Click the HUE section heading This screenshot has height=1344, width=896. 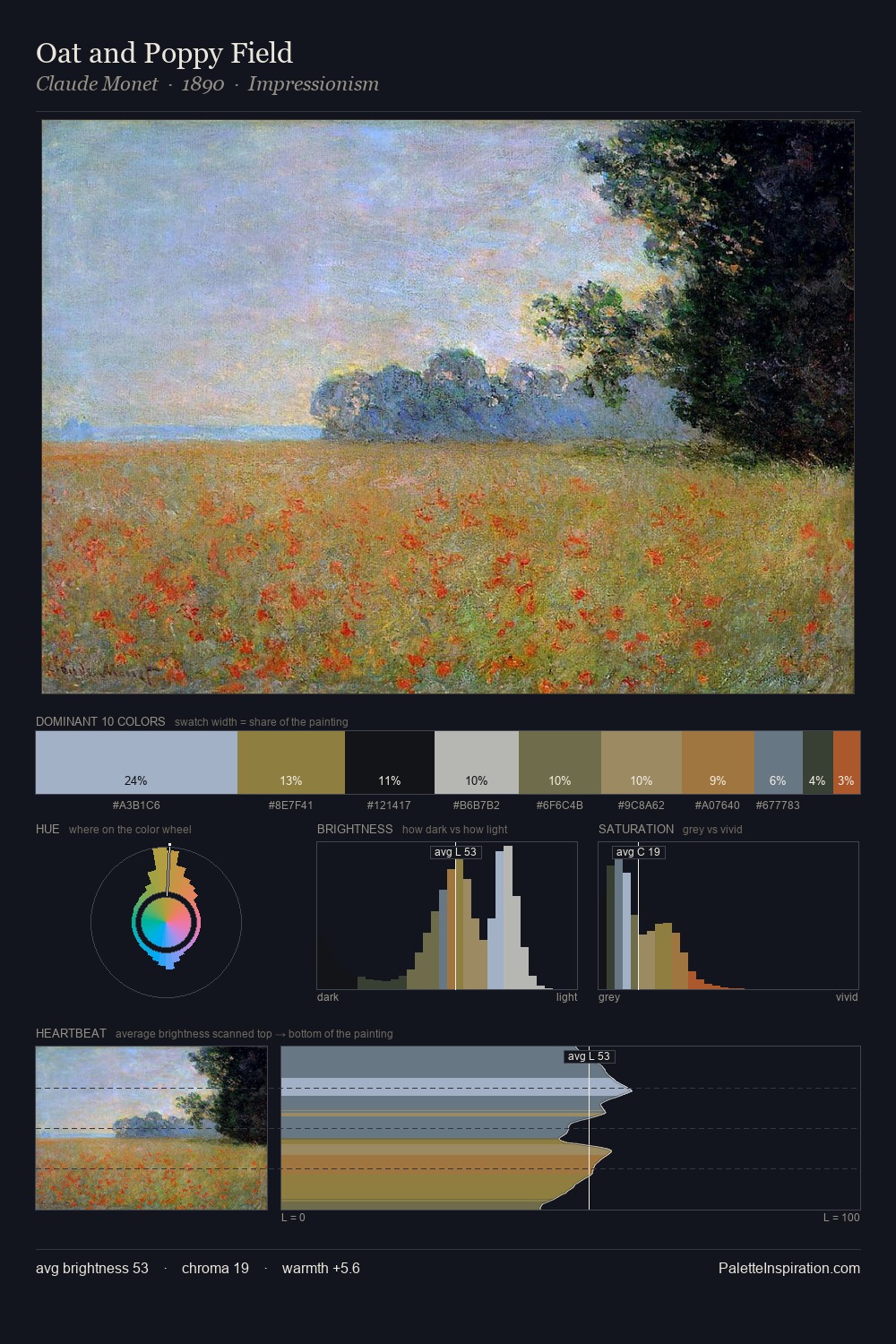[x=47, y=829]
